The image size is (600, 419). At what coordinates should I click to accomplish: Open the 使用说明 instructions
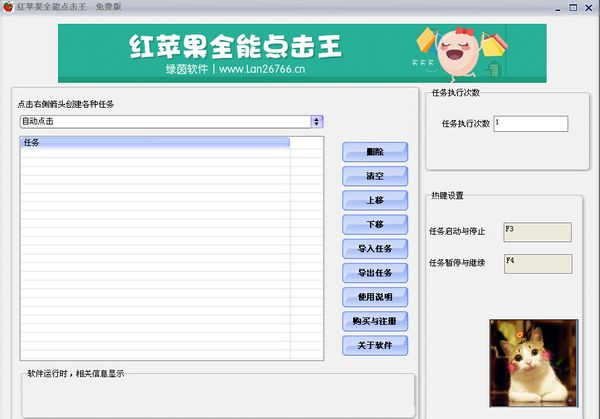tap(375, 297)
